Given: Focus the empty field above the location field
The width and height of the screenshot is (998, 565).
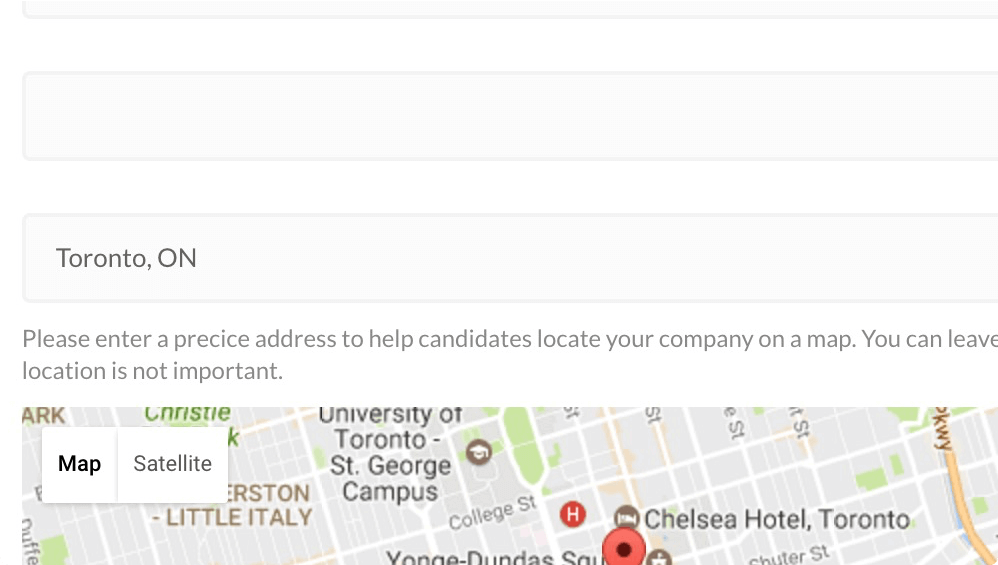Looking at the screenshot, I should click(510, 116).
